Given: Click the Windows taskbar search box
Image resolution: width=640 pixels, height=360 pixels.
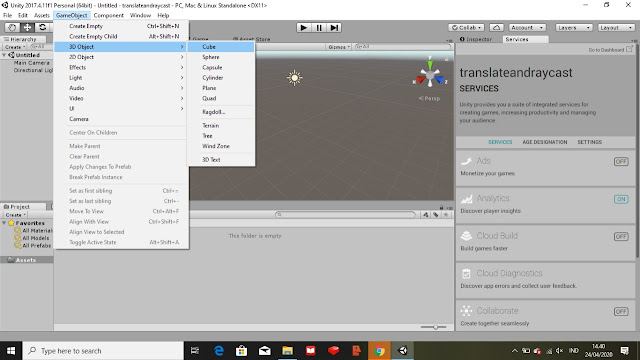Looking at the screenshot, I should [103, 351].
